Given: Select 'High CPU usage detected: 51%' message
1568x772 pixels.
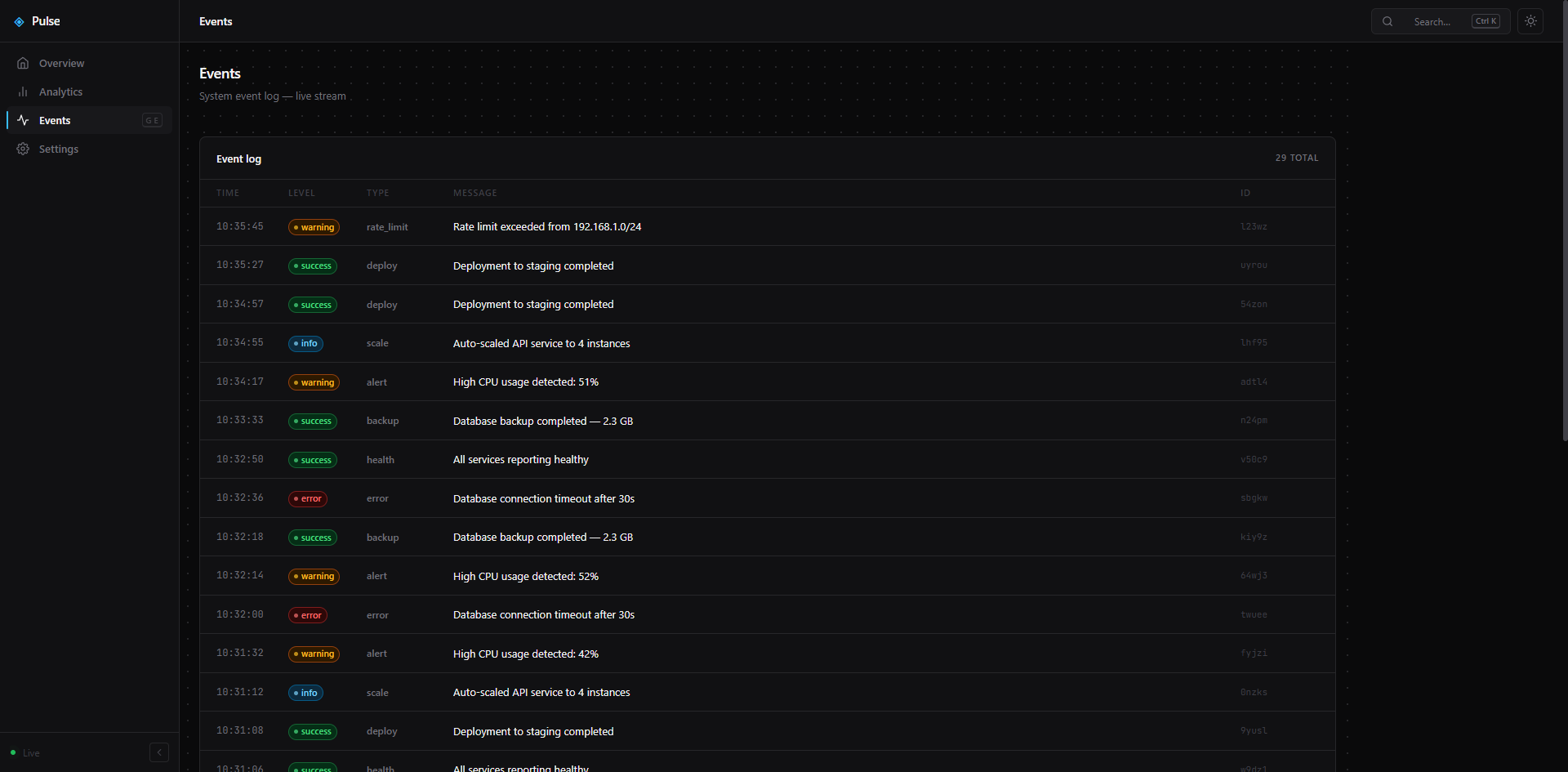Looking at the screenshot, I should (x=526, y=382).
